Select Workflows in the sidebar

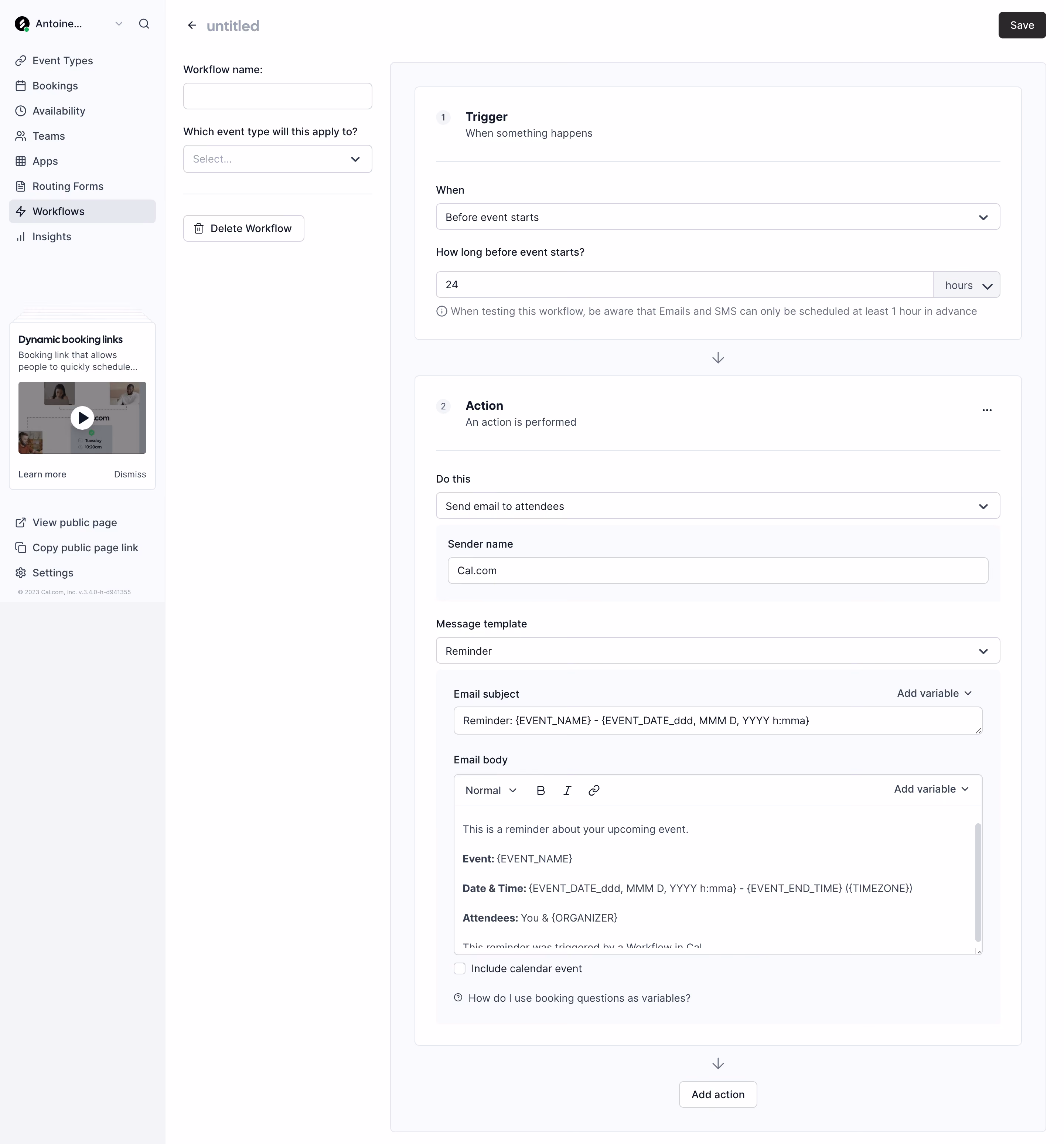(82, 211)
